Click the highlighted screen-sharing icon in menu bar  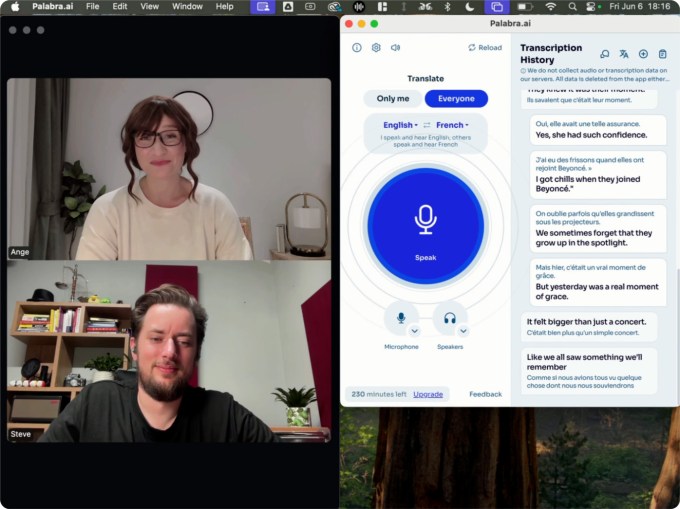[263, 7]
